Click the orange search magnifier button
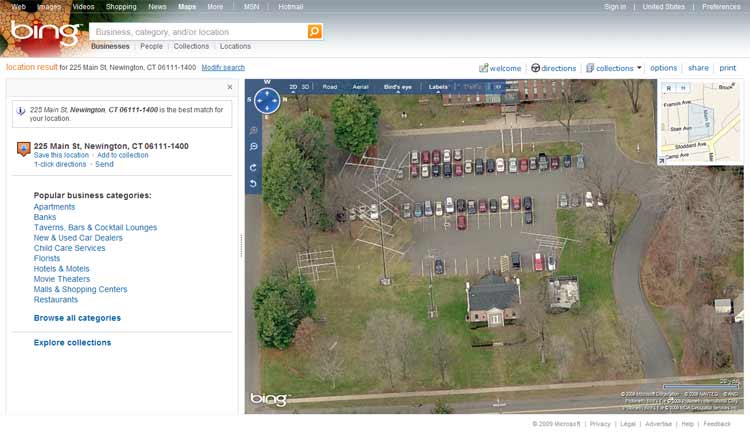Viewport: 750px width, 433px height. coord(314,32)
